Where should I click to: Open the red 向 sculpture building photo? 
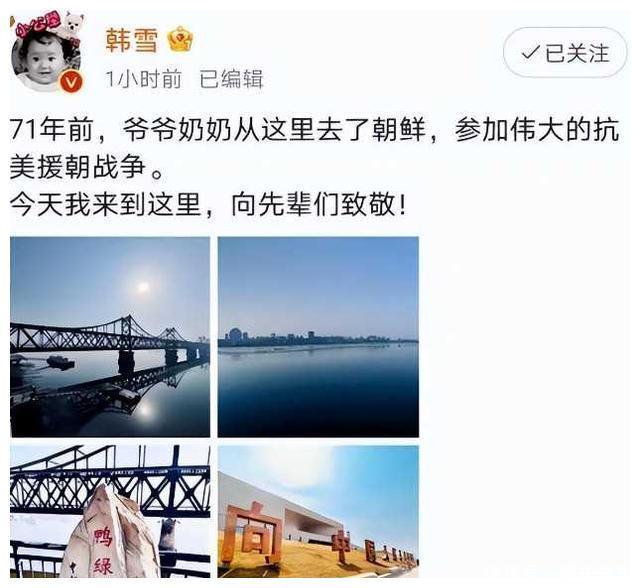(318, 511)
